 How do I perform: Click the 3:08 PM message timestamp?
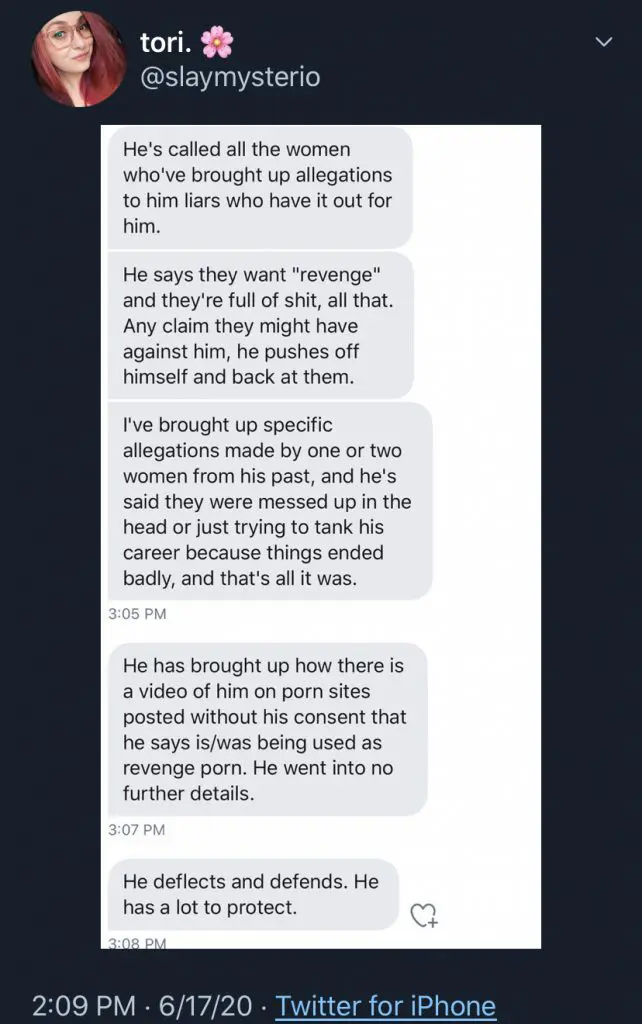click(x=137, y=942)
